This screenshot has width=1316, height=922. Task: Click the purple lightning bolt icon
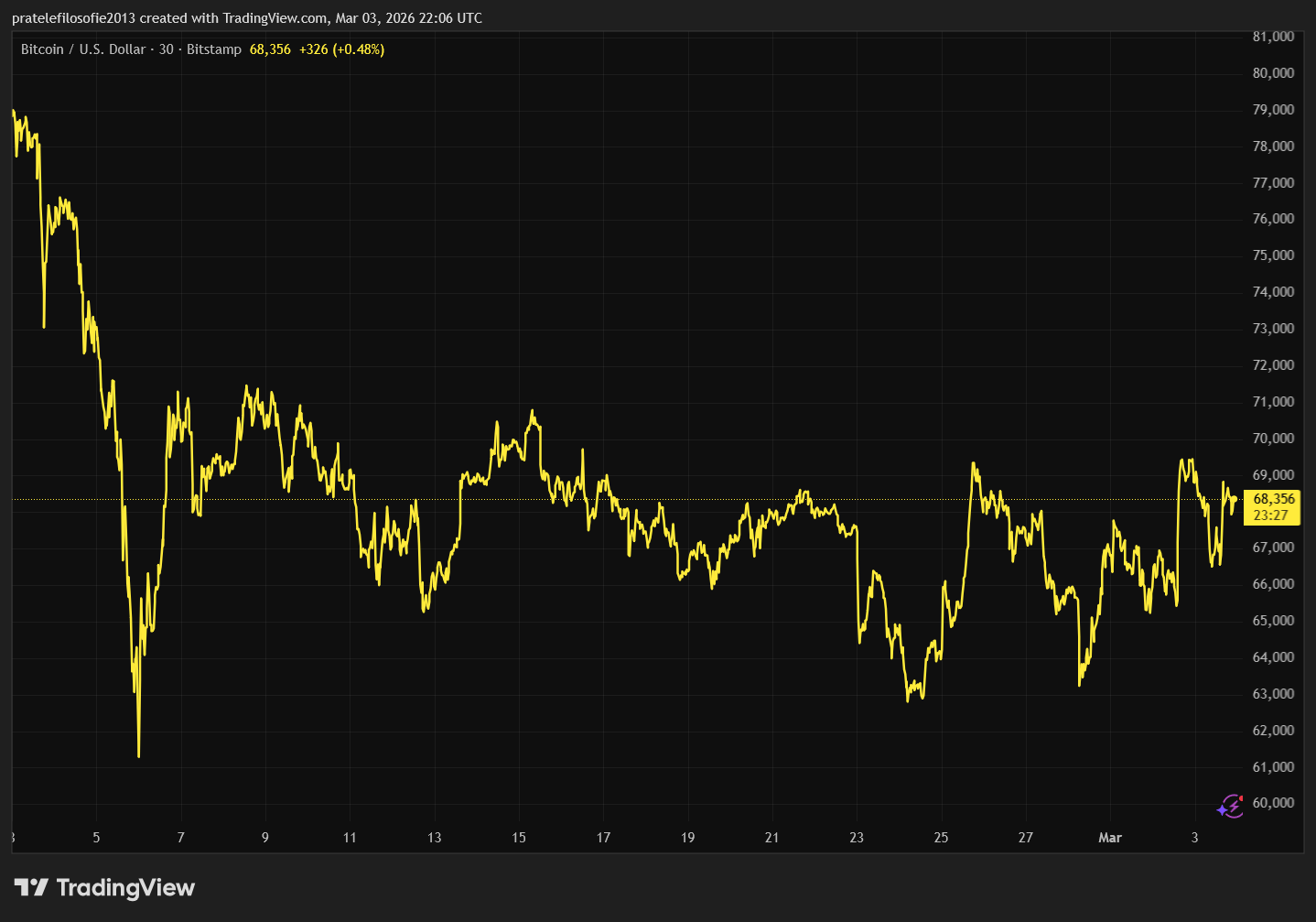pos(1230,807)
